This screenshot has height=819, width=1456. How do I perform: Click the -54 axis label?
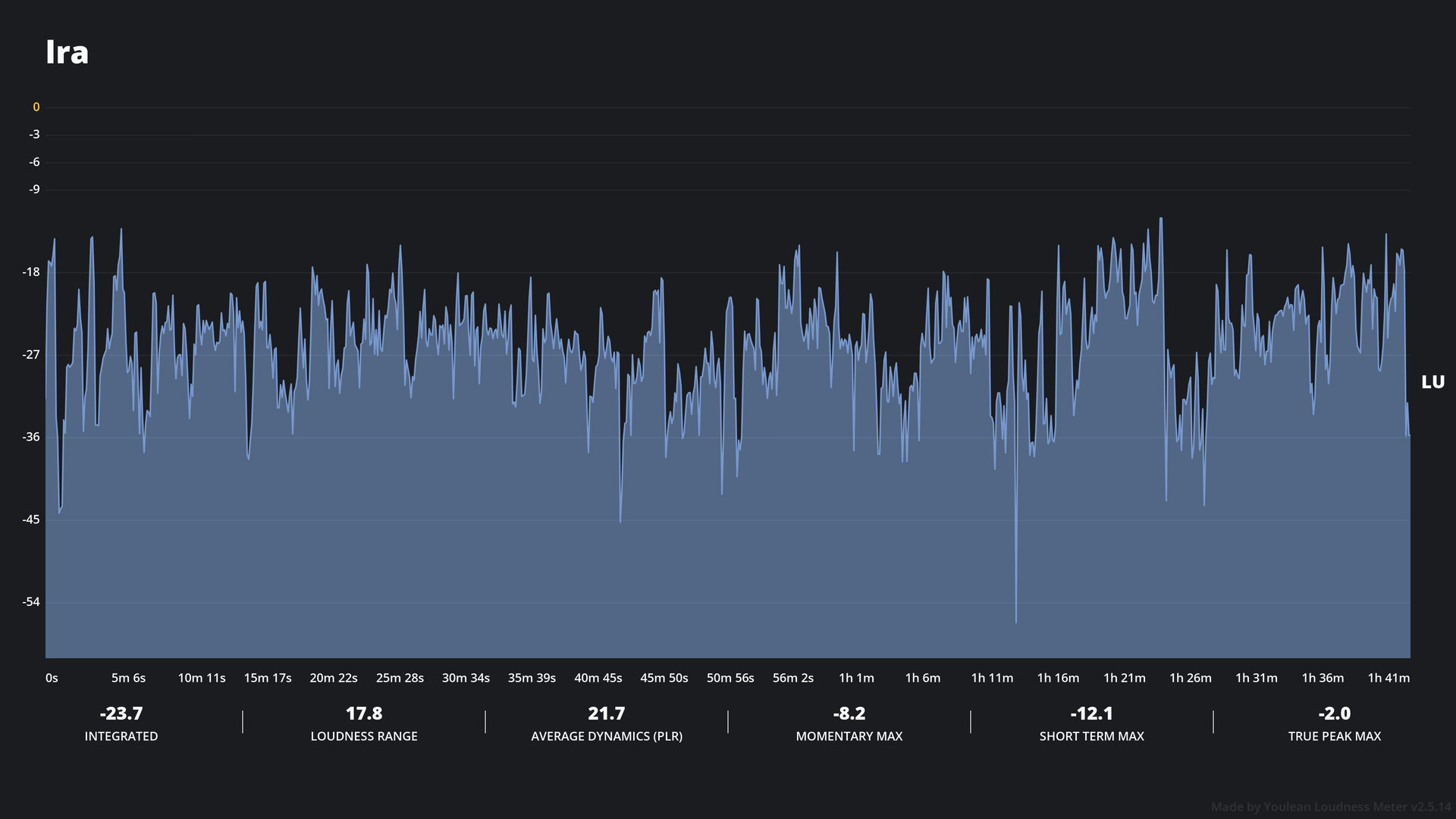(x=31, y=602)
